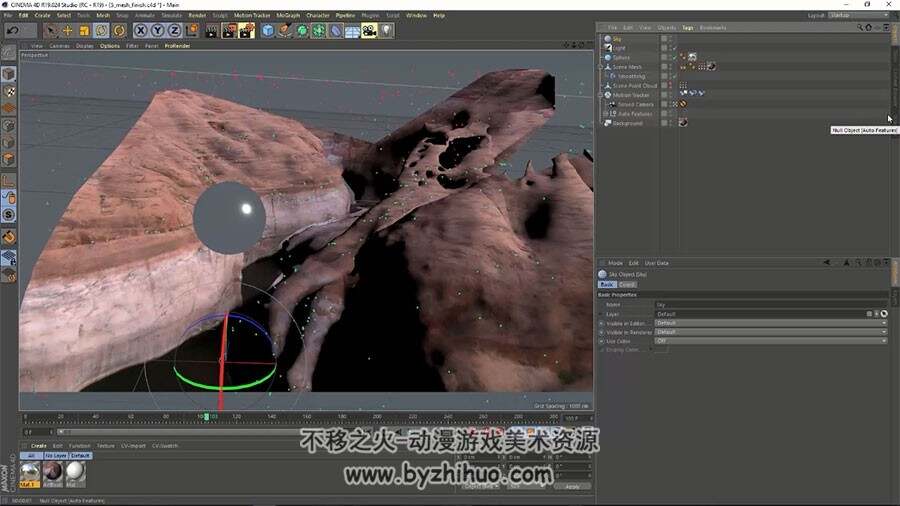Toggle the Y axis lock
Viewport: 900px width, 506px height.
(157, 30)
